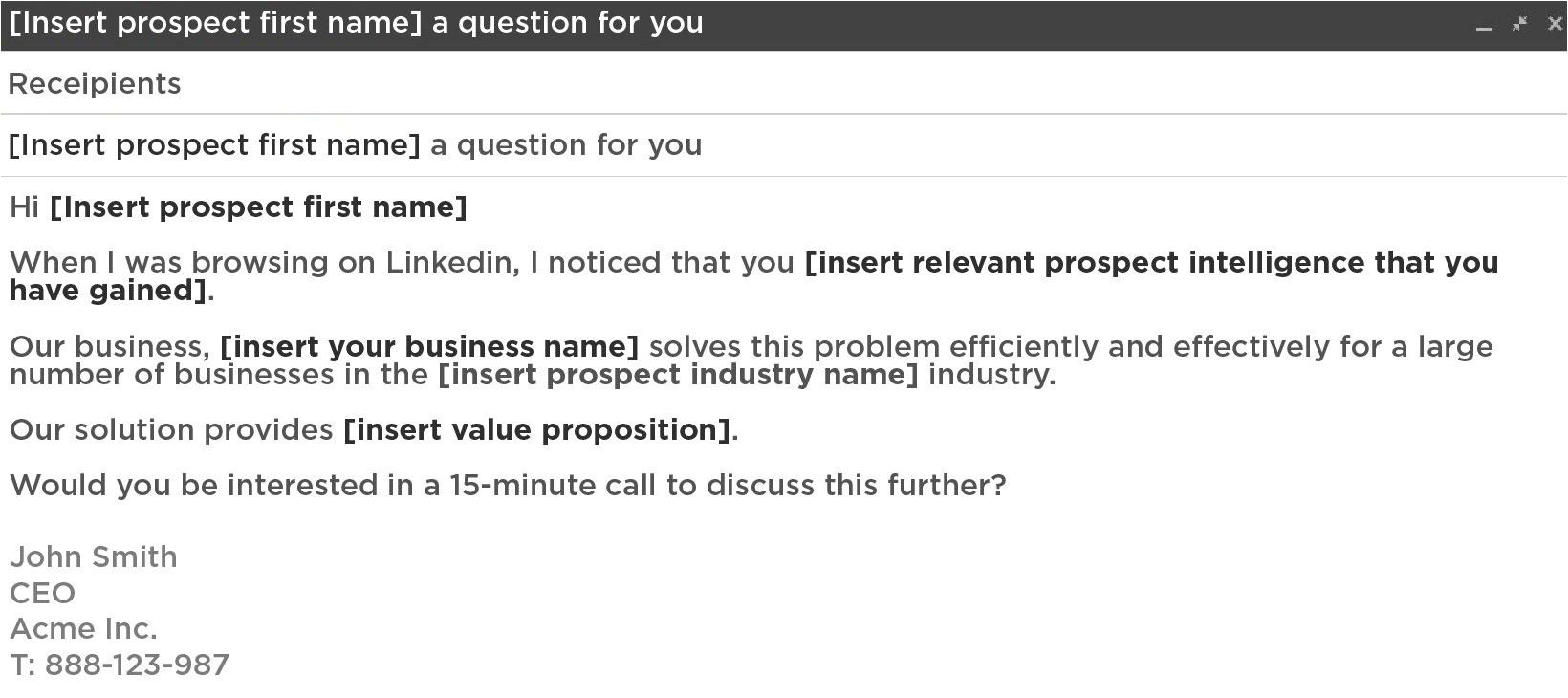
Task: Click 'Our solution provides' text
Action: [171, 430]
